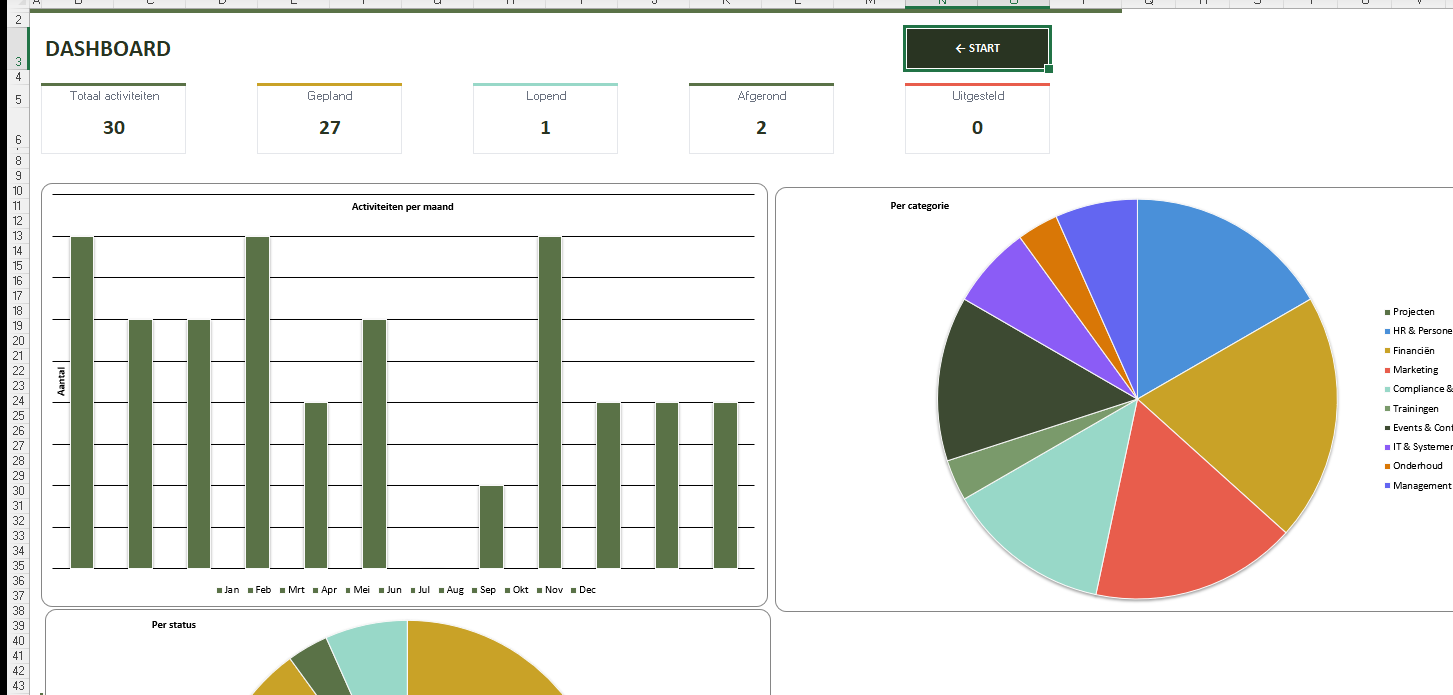Click the Lopend card value 1
This screenshot has width=1453, height=695.
(545, 127)
